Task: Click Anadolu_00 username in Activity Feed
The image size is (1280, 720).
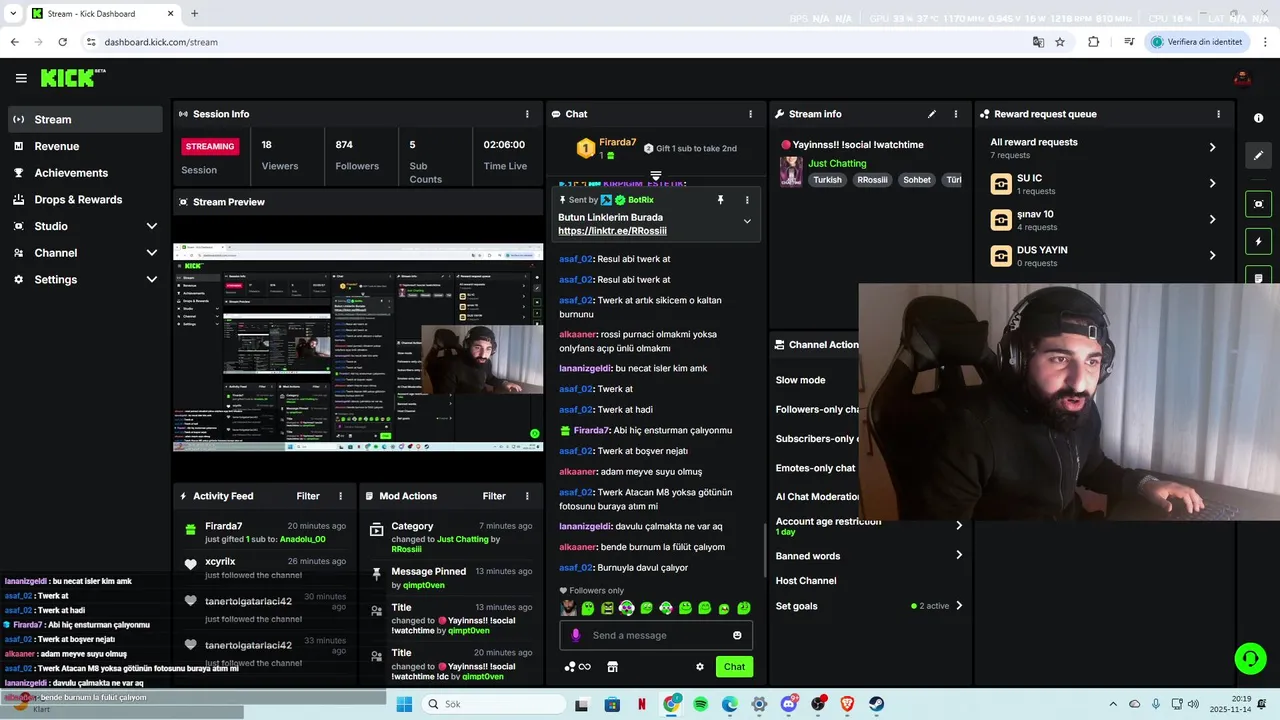Action: point(303,539)
